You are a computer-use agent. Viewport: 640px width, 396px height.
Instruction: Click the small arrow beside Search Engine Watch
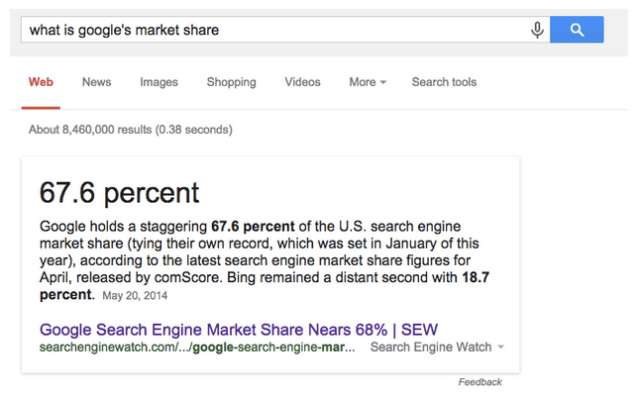501,347
